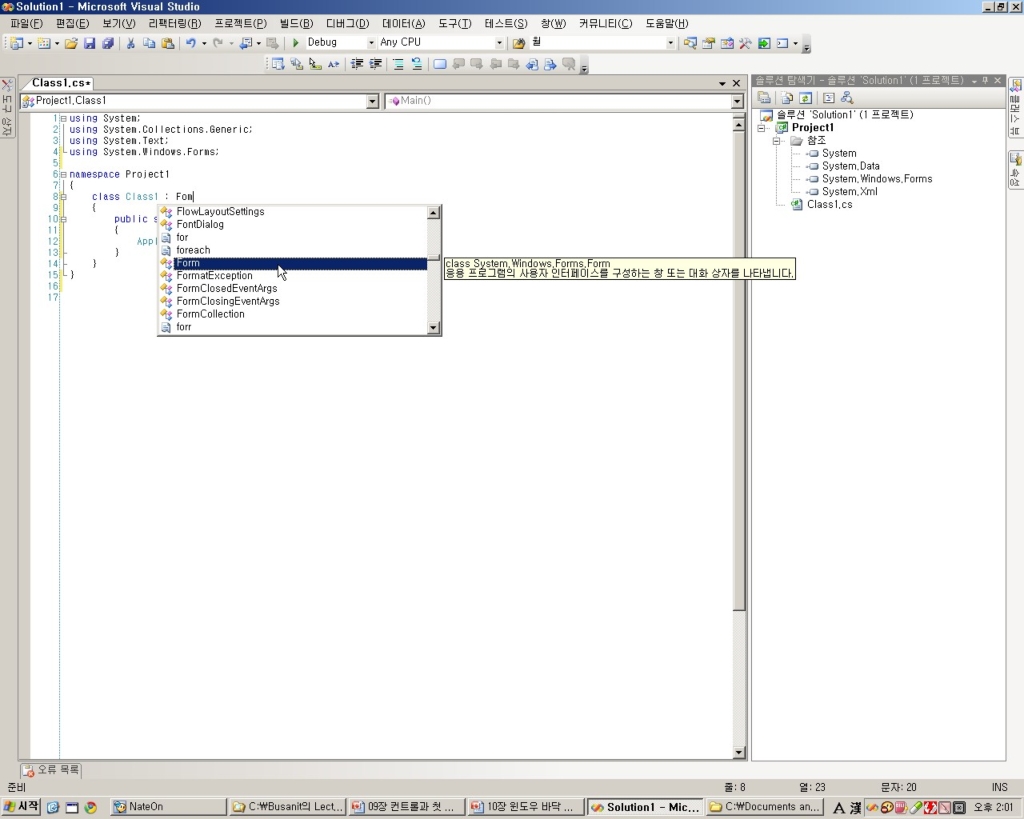Open the Debug configuration dropdown
The image size is (1024, 819).
tap(371, 43)
